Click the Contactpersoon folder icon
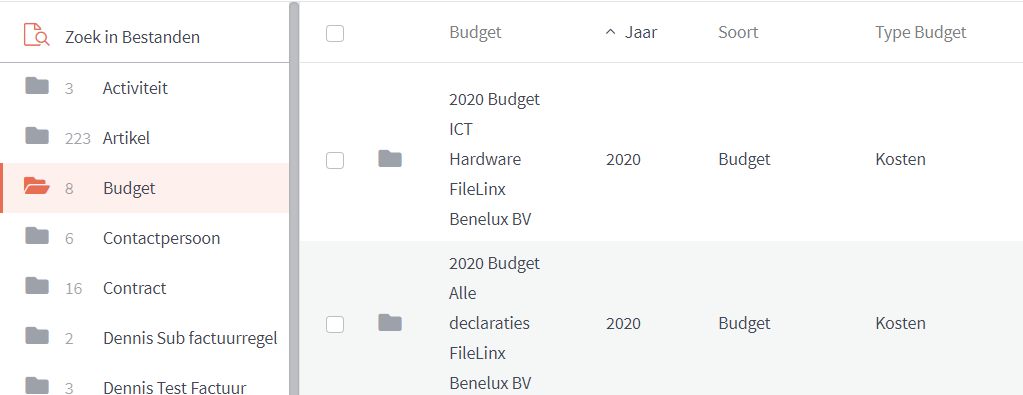The image size is (1023, 395). pyautogui.click(x=37, y=236)
